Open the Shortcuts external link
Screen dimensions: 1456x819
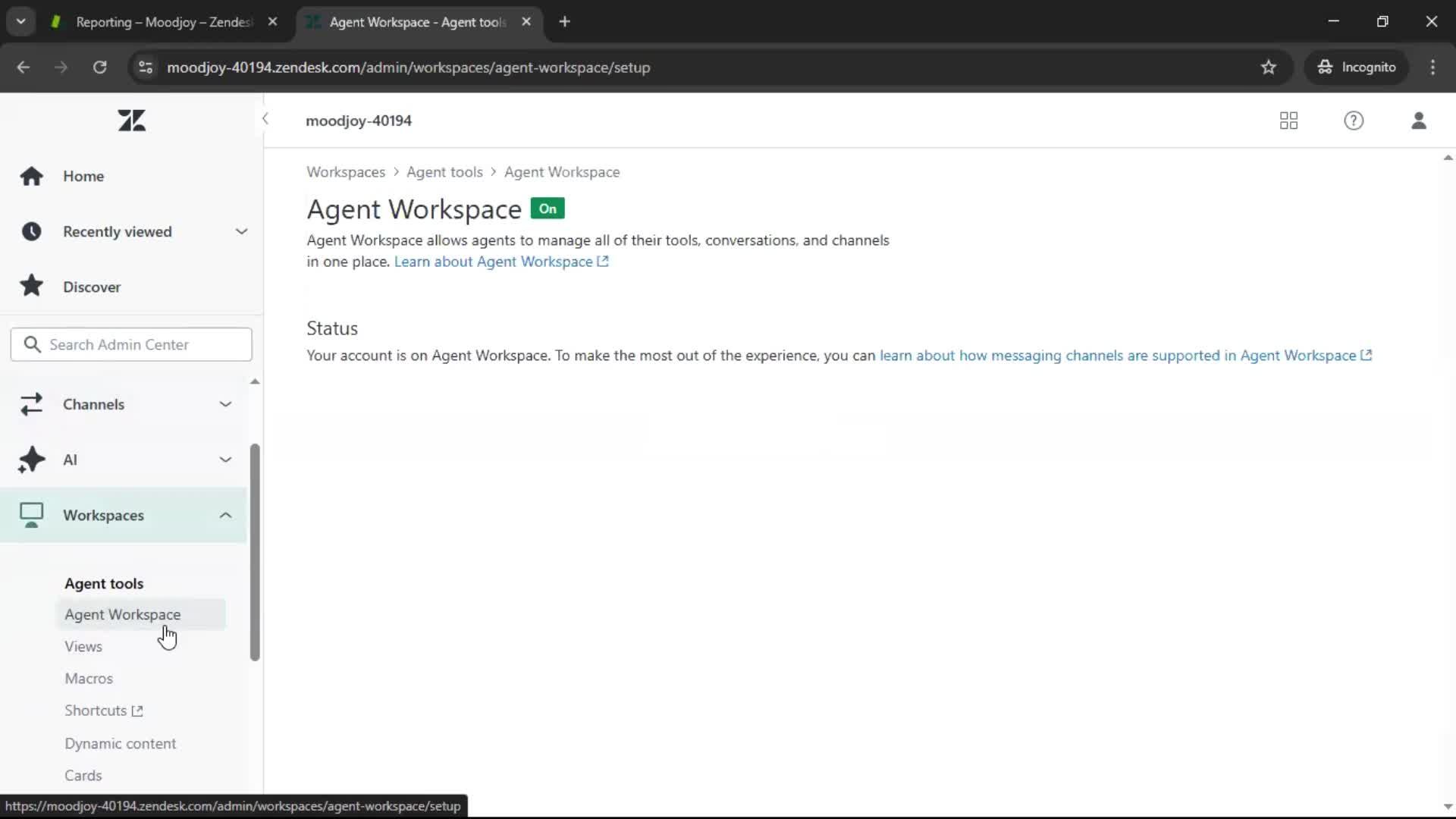click(104, 711)
